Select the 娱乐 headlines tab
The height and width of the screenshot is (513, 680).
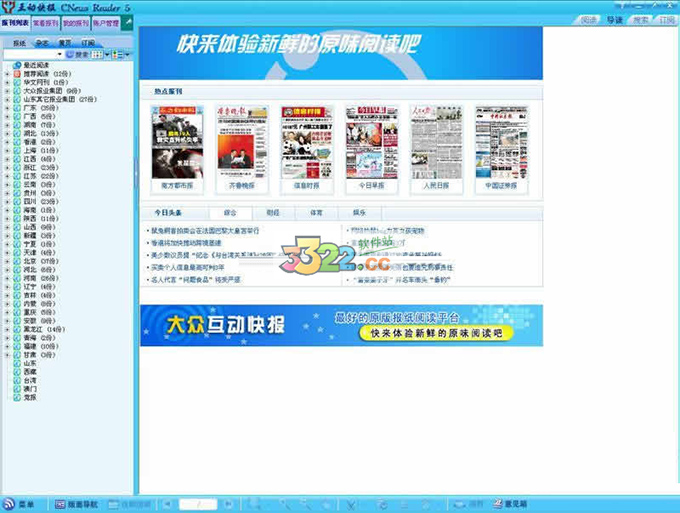pyautogui.click(x=360, y=213)
